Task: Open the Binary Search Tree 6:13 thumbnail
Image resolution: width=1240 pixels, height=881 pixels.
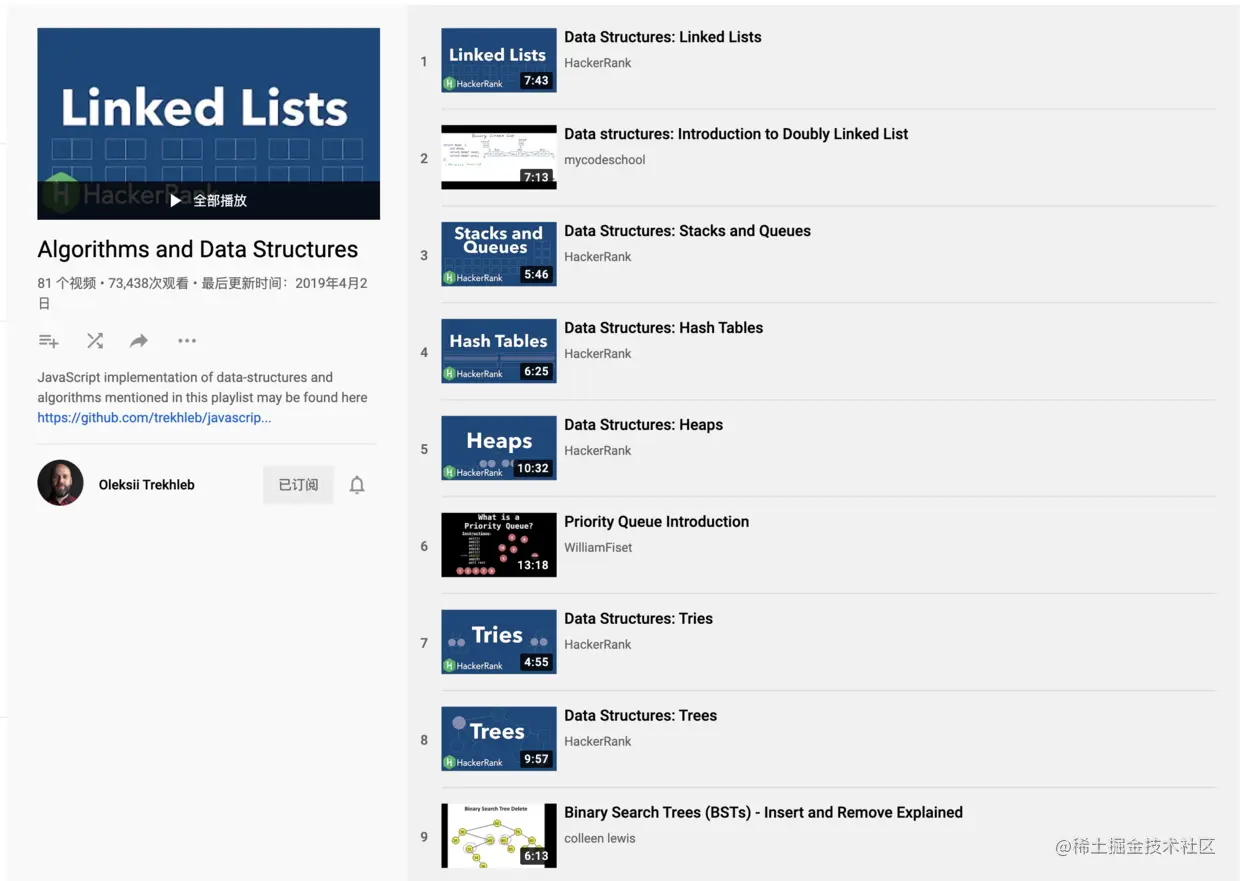Action: coord(499,835)
